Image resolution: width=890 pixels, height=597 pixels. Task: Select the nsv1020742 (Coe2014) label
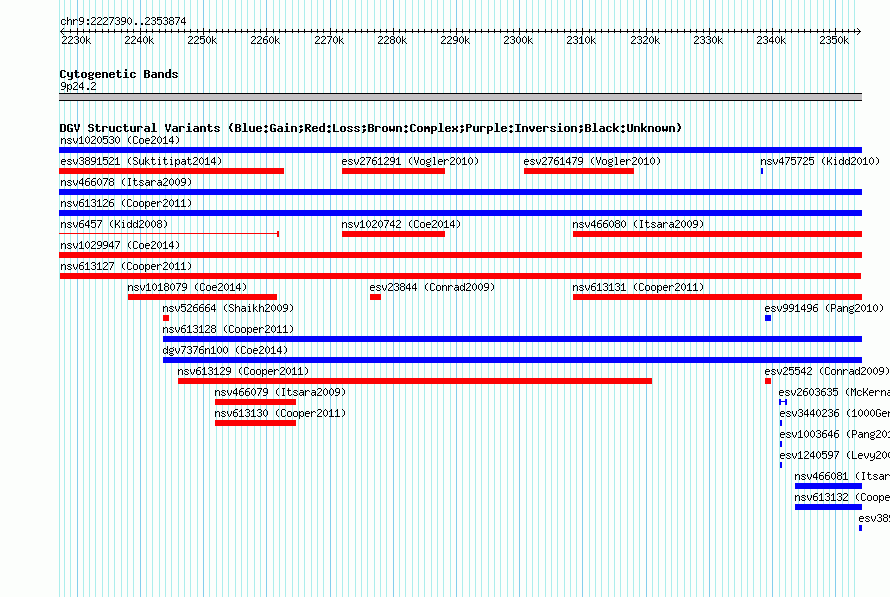(401, 224)
